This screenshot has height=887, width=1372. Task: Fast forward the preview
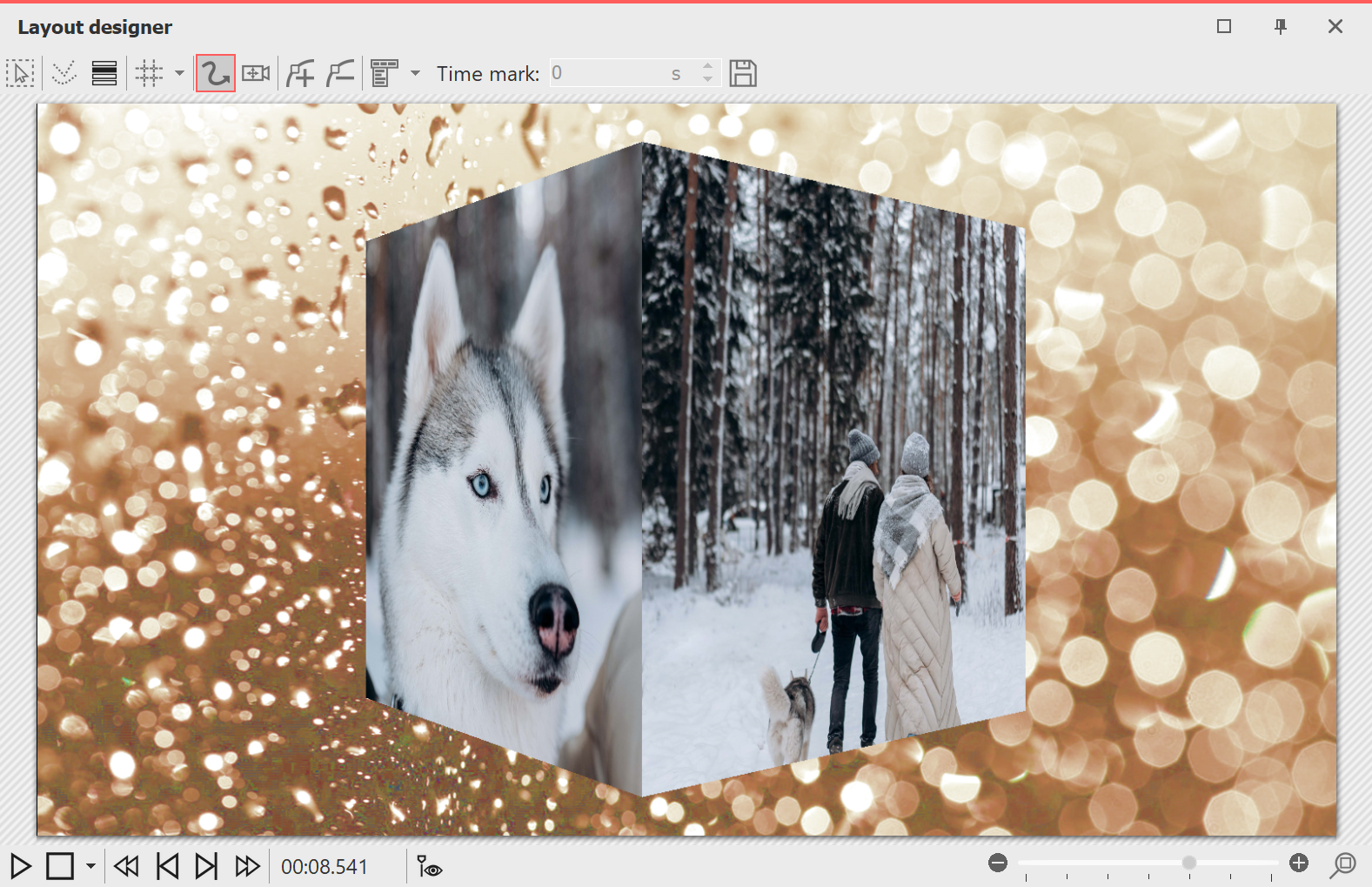(x=247, y=866)
